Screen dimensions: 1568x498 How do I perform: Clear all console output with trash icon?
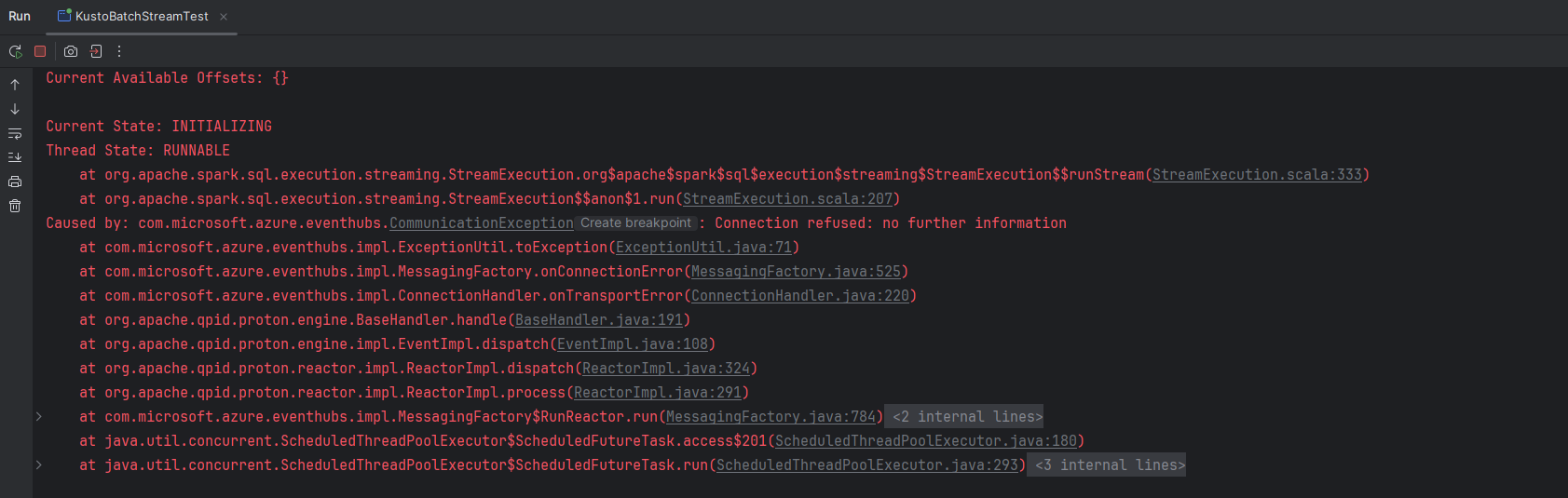point(15,206)
